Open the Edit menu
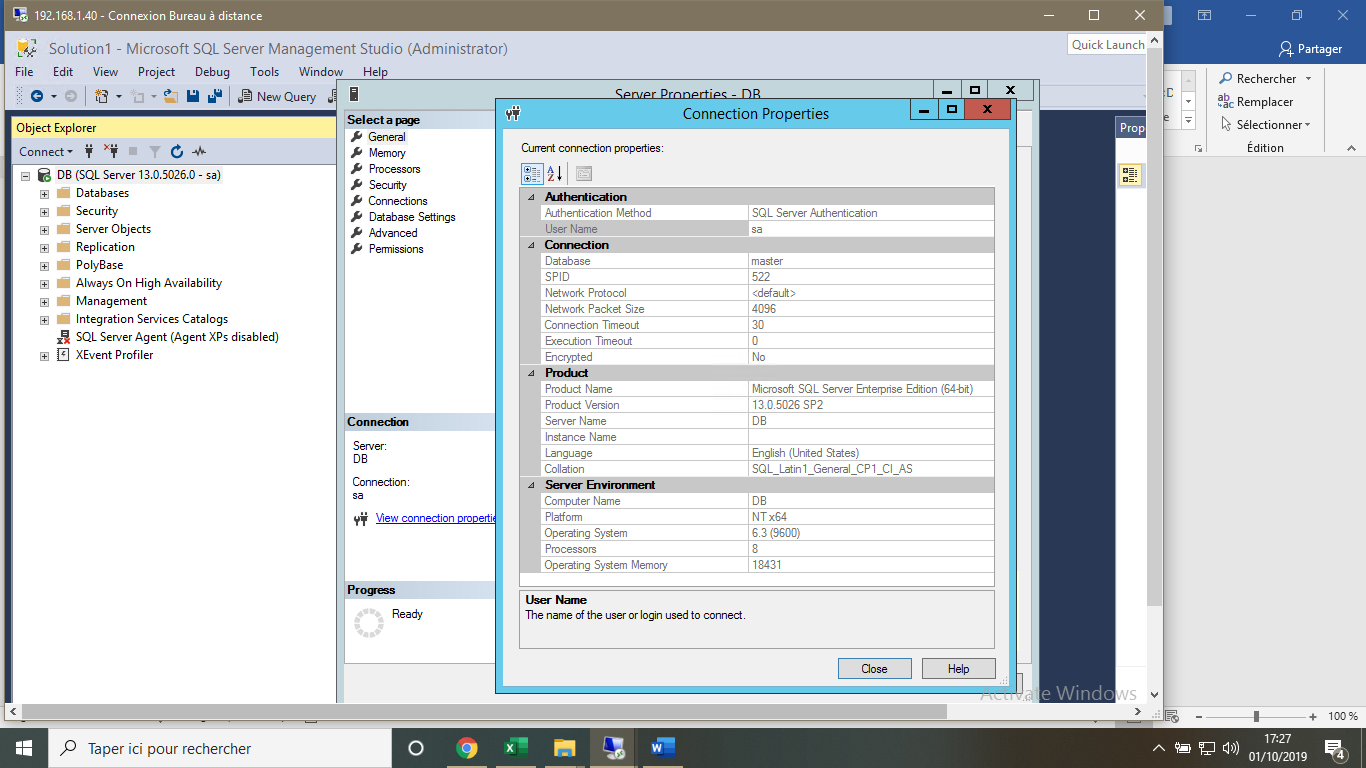Image resolution: width=1366 pixels, height=768 pixels. coord(63,71)
